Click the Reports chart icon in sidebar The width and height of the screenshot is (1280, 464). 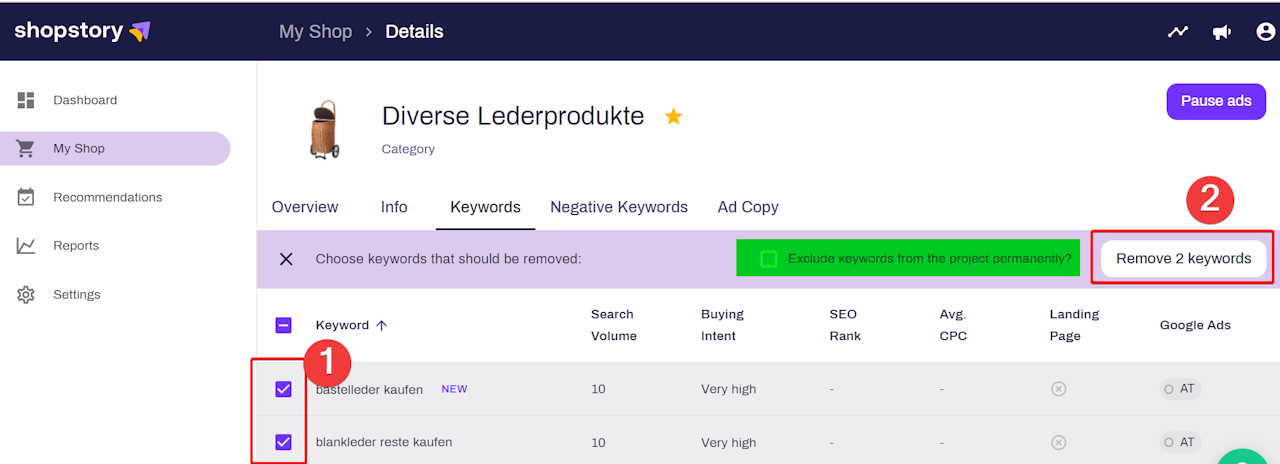pyautogui.click(x=26, y=246)
